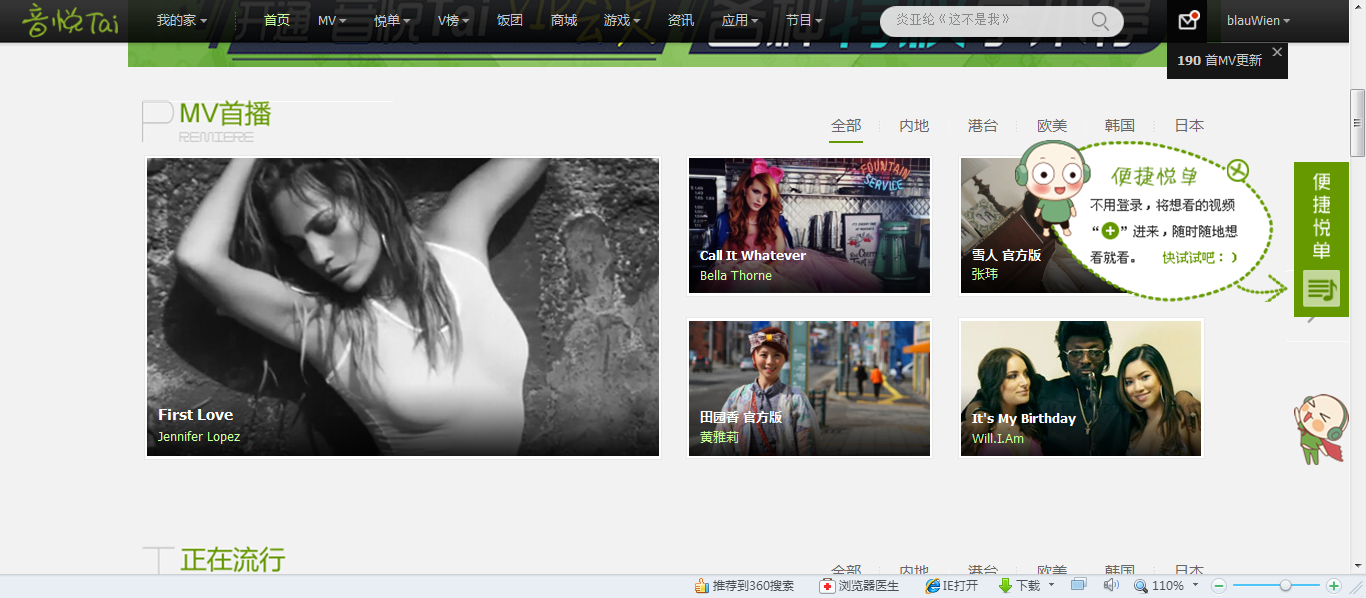Click the thumbs-up 推荐到360搜索 icon
The image size is (1366, 598).
(x=702, y=586)
